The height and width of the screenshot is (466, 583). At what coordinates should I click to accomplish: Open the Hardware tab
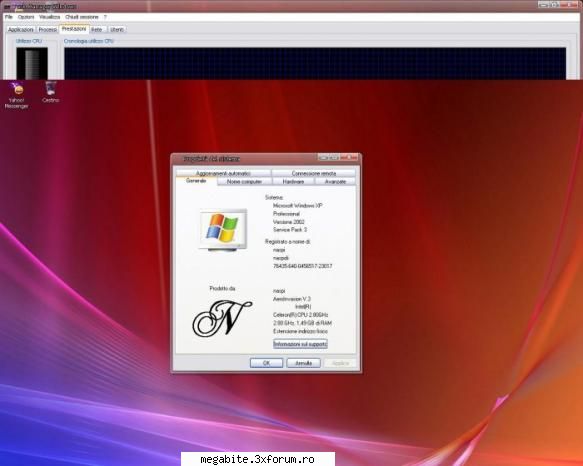click(293, 181)
